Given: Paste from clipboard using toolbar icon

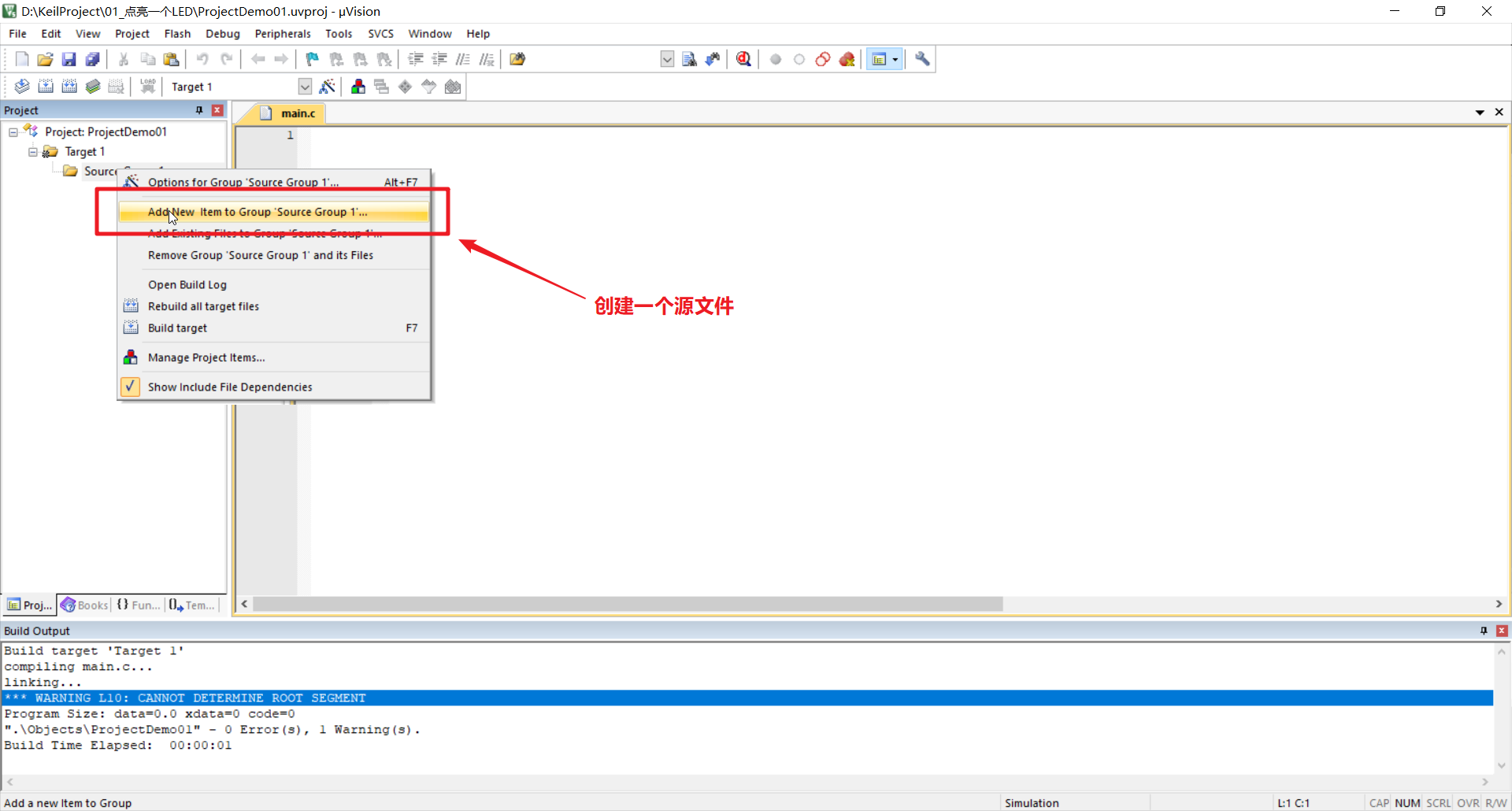Looking at the screenshot, I should tap(171, 59).
